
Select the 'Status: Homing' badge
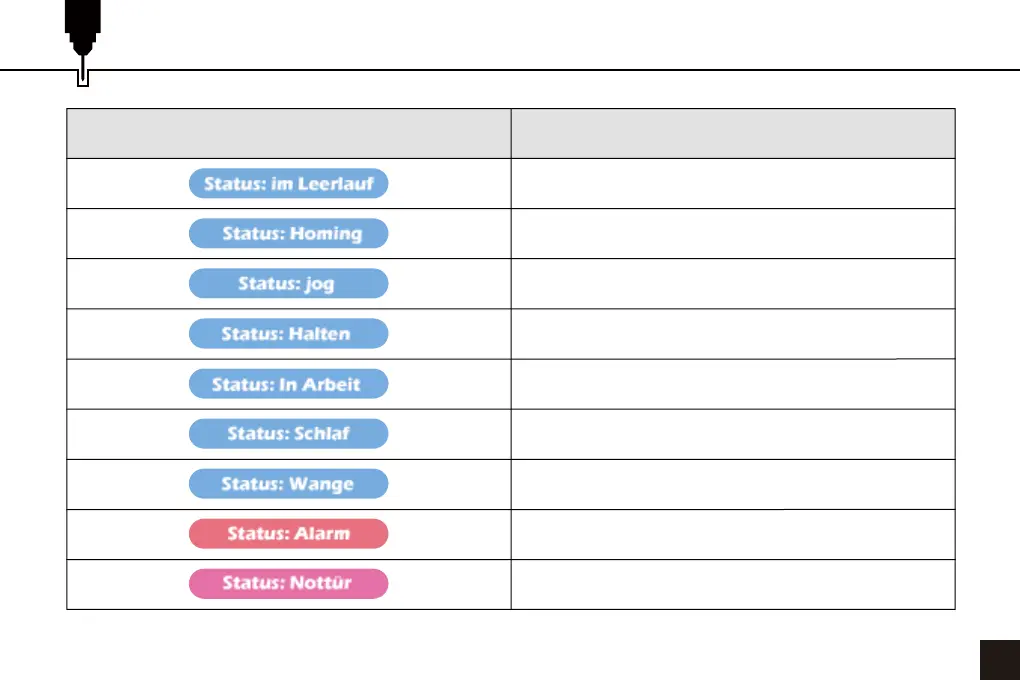[x=288, y=234]
